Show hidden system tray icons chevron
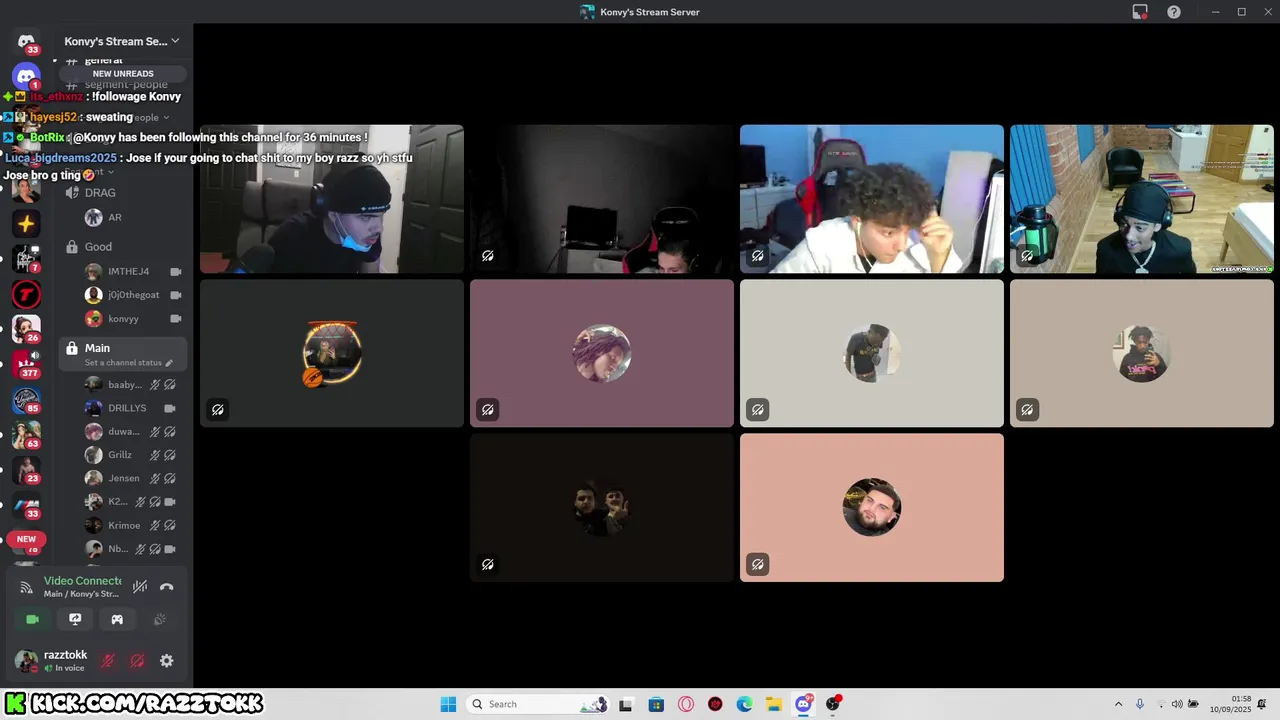The image size is (1280, 720). (x=1118, y=704)
